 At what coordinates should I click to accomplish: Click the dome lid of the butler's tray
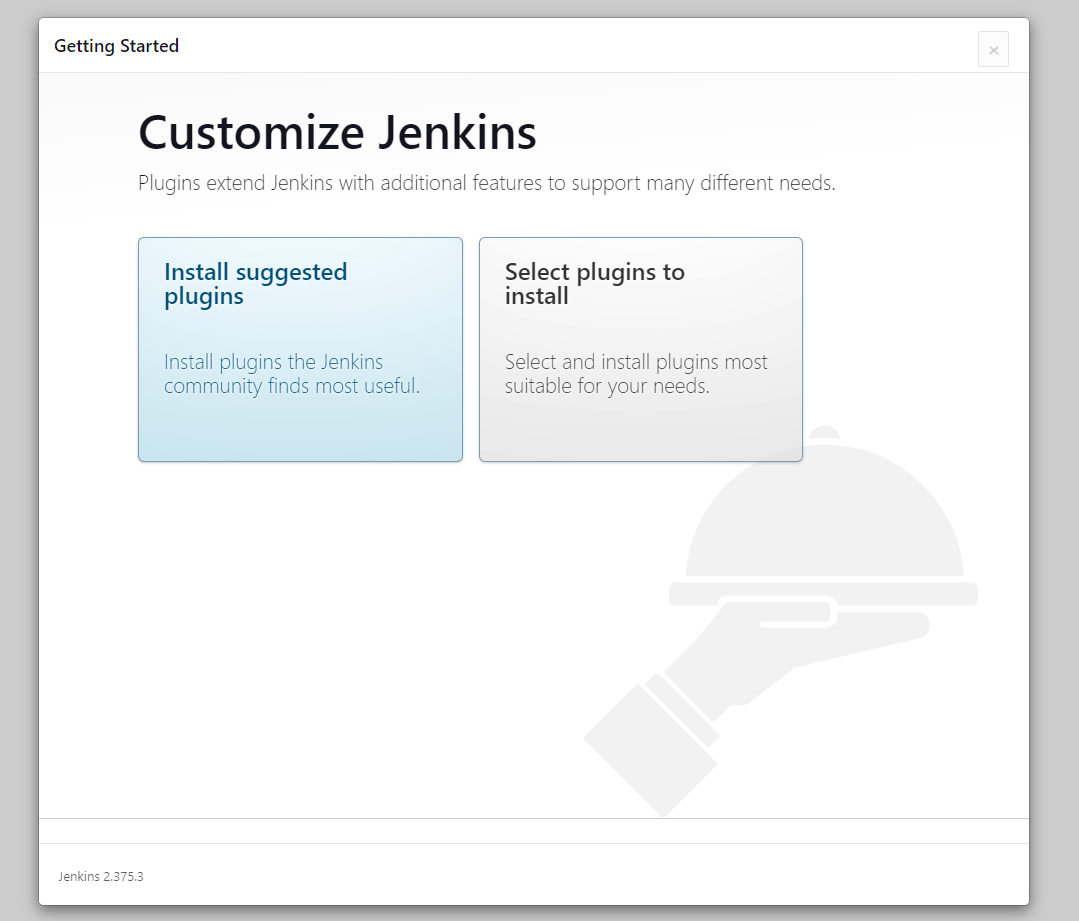click(825, 510)
